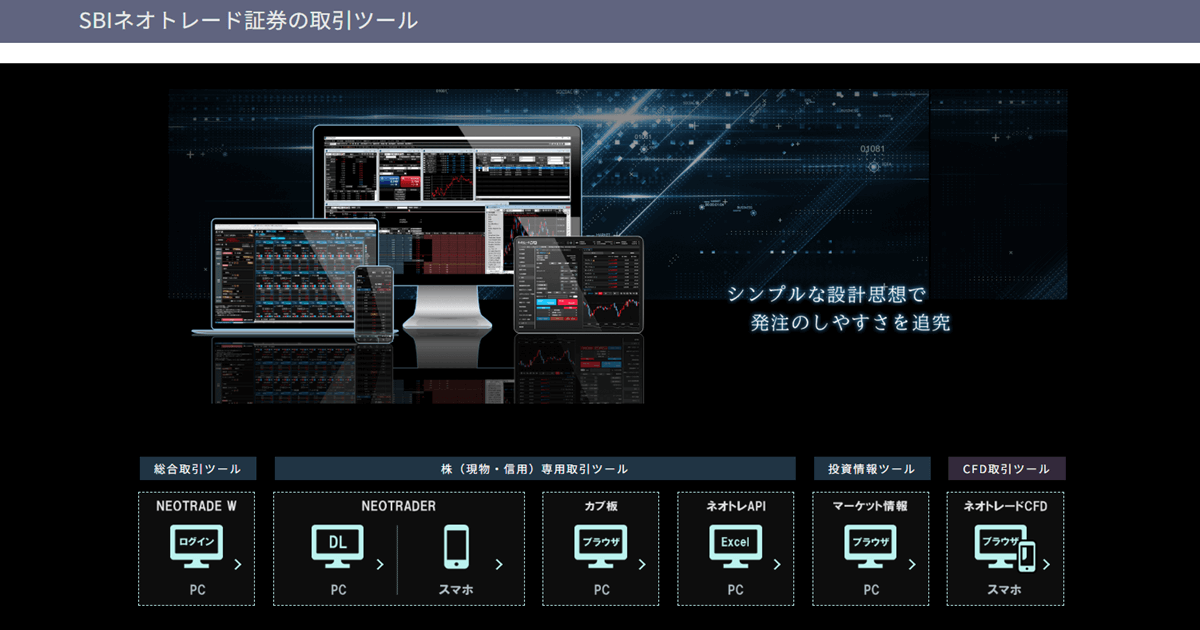Click the スマホ label under NEOTRADER
This screenshot has width=1200, height=630.
tap(456, 590)
